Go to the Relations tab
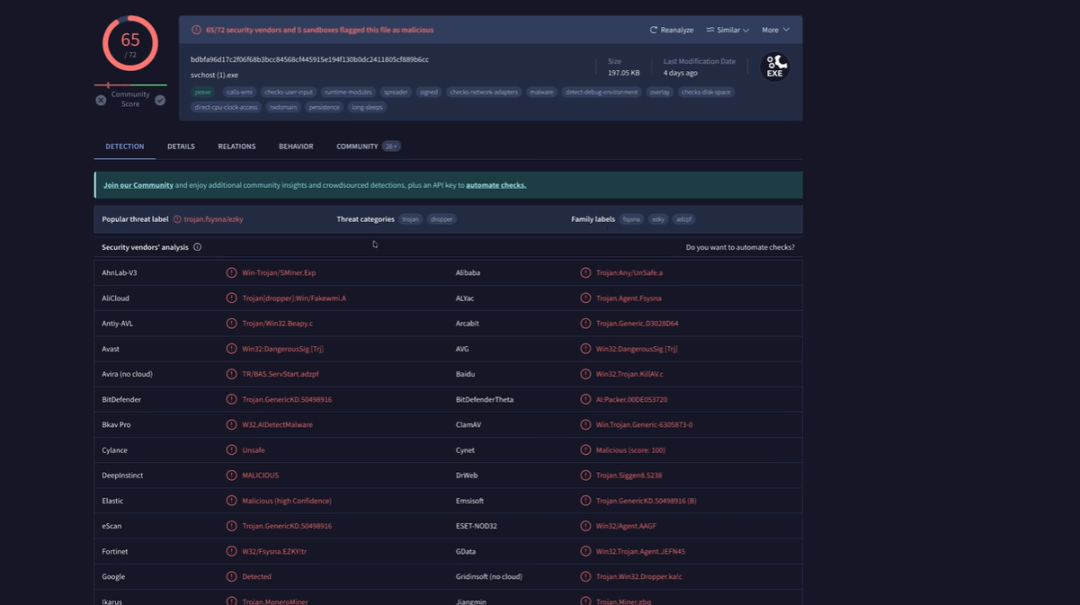This screenshot has width=1080, height=605. (x=237, y=146)
